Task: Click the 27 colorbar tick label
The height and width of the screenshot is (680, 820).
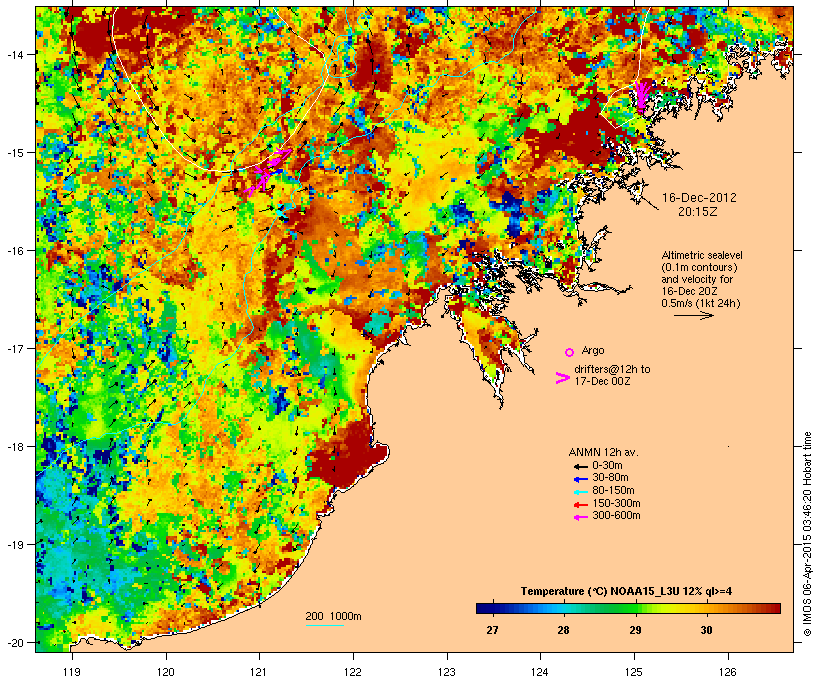Action: 492,630
